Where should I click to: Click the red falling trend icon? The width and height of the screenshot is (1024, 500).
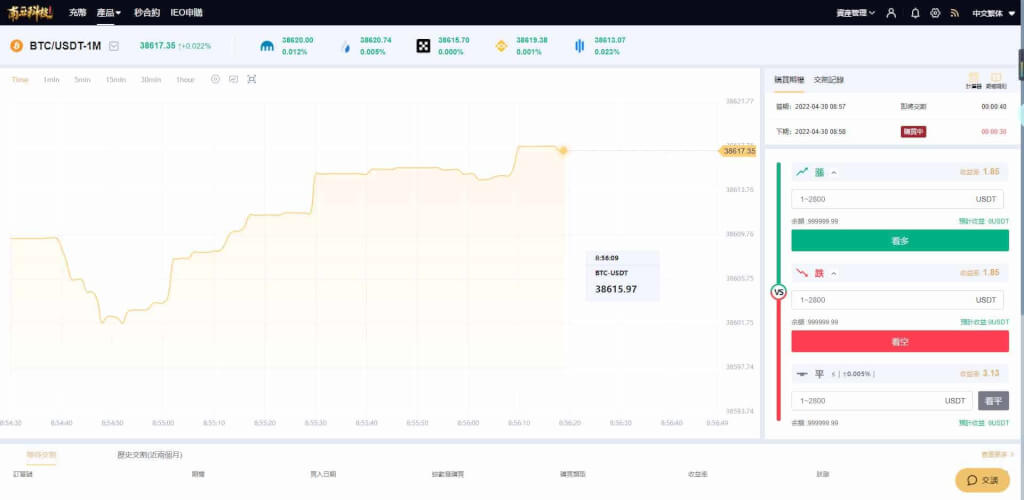803,272
